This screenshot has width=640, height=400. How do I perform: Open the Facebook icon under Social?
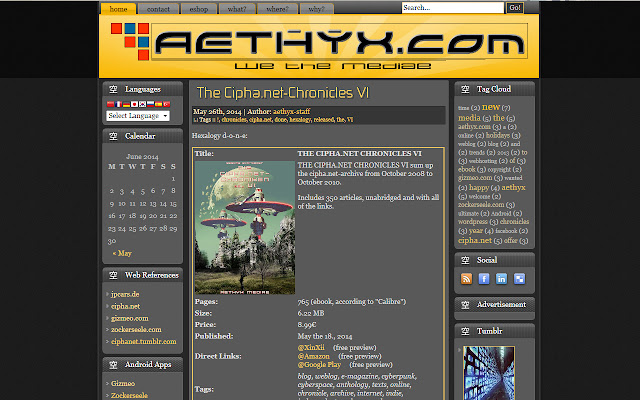[484, 278]
